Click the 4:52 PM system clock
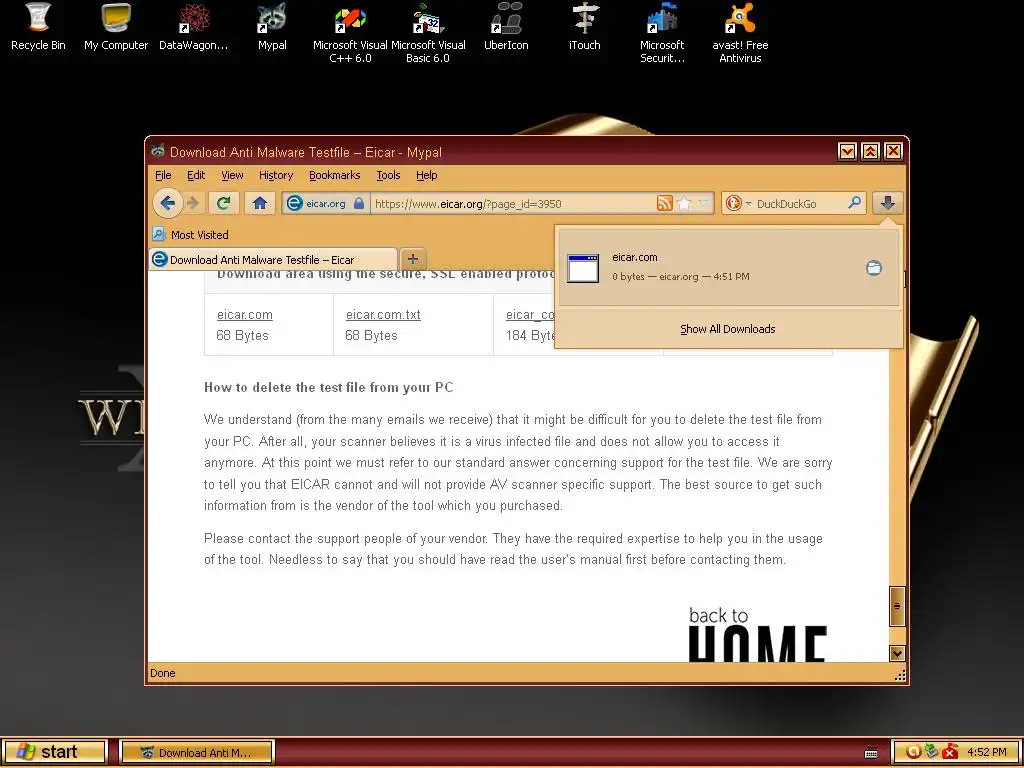 [x=987, y=752]
